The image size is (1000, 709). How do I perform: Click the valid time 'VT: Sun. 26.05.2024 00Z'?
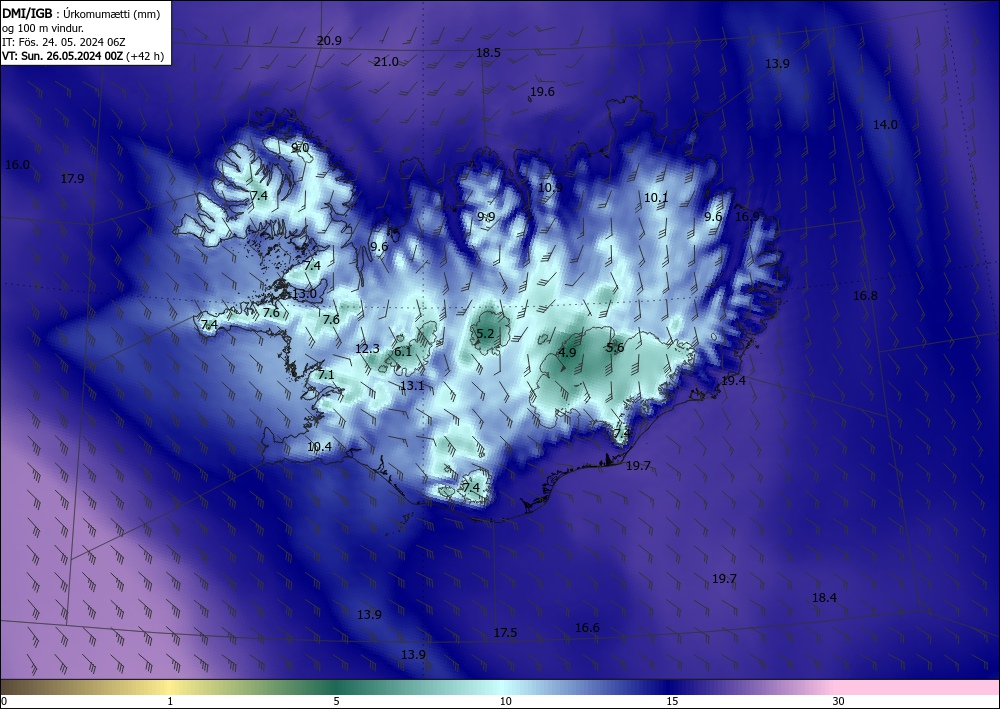pyautogui.click(x=63, y=56)
